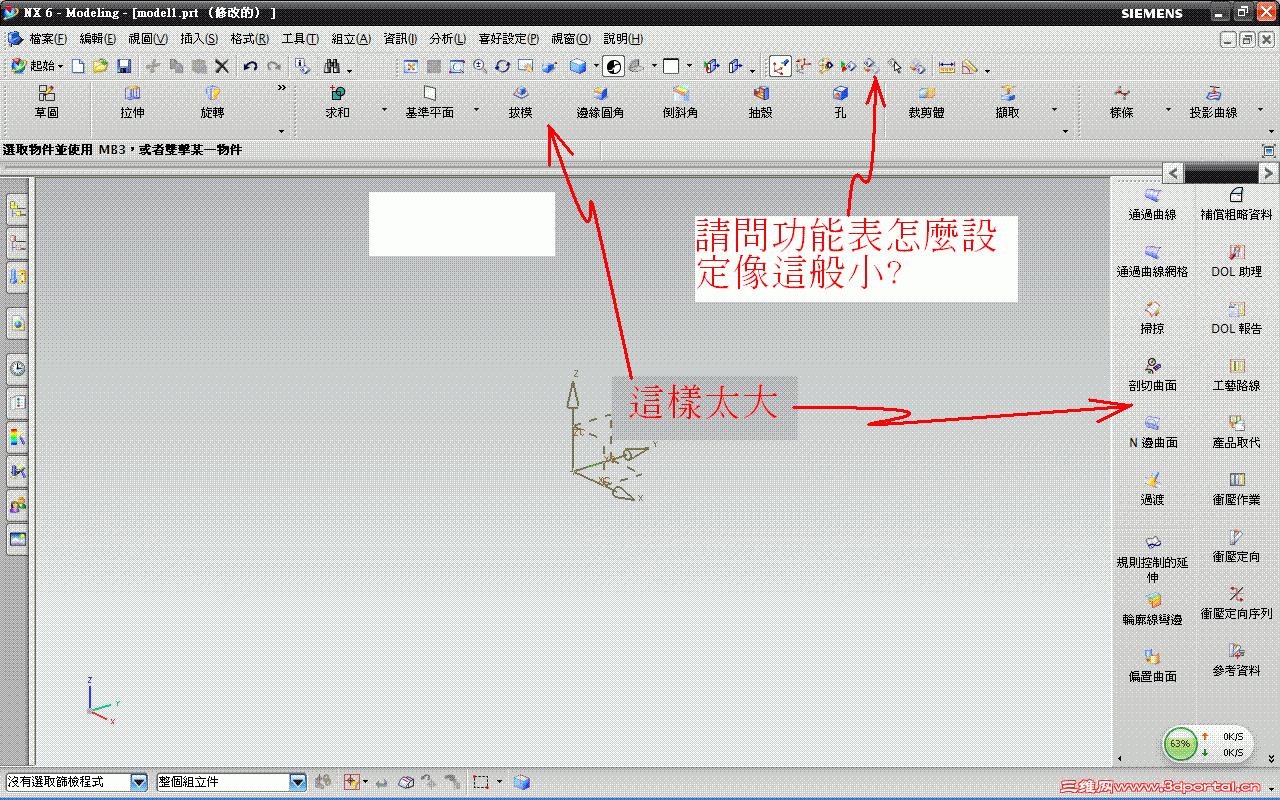Activate the Rotate view tool
This screenshot has height=800, width=1280.
point(503,66)
